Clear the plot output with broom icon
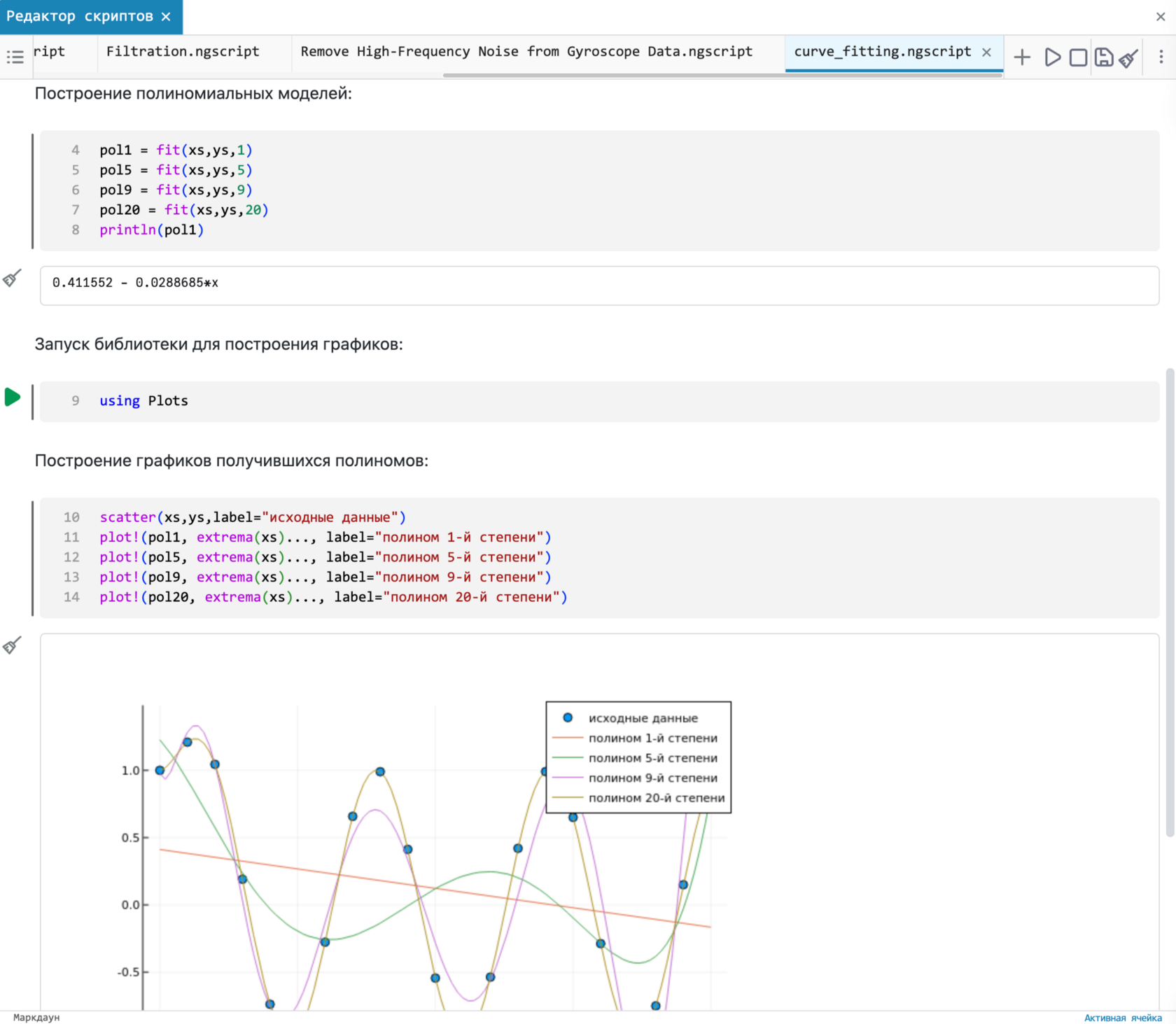Viewport: 1176px width, 1024px height. (12, 645)
